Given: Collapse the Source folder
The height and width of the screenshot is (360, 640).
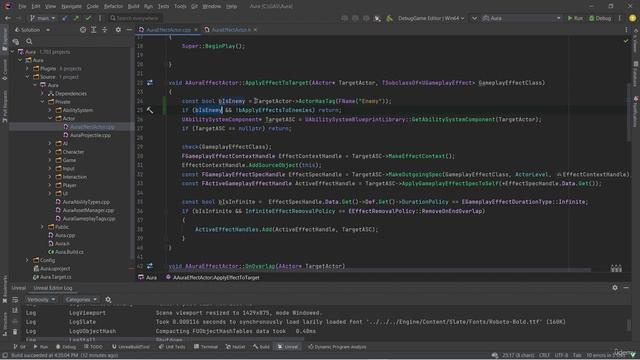Looking at the screenshot, I should (27, 77).
